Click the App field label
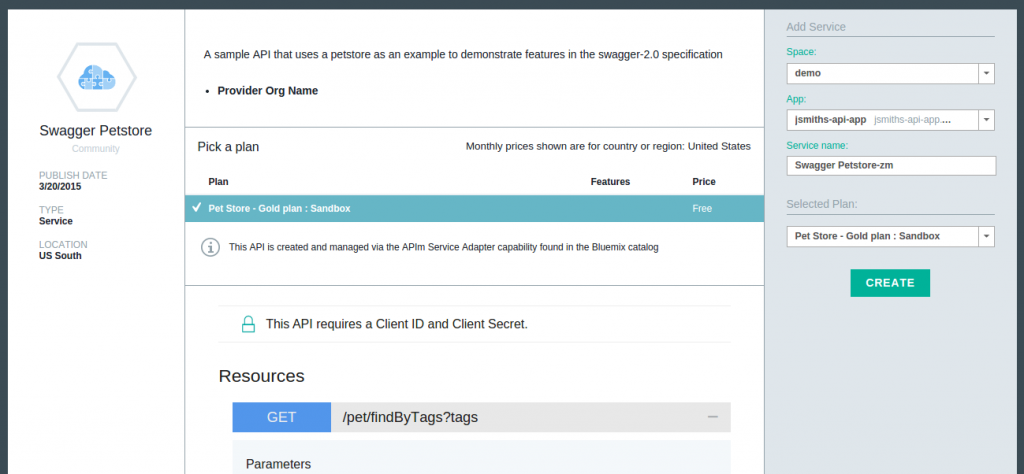This screenshot has height=474, width=1024. tap(796, 99)
